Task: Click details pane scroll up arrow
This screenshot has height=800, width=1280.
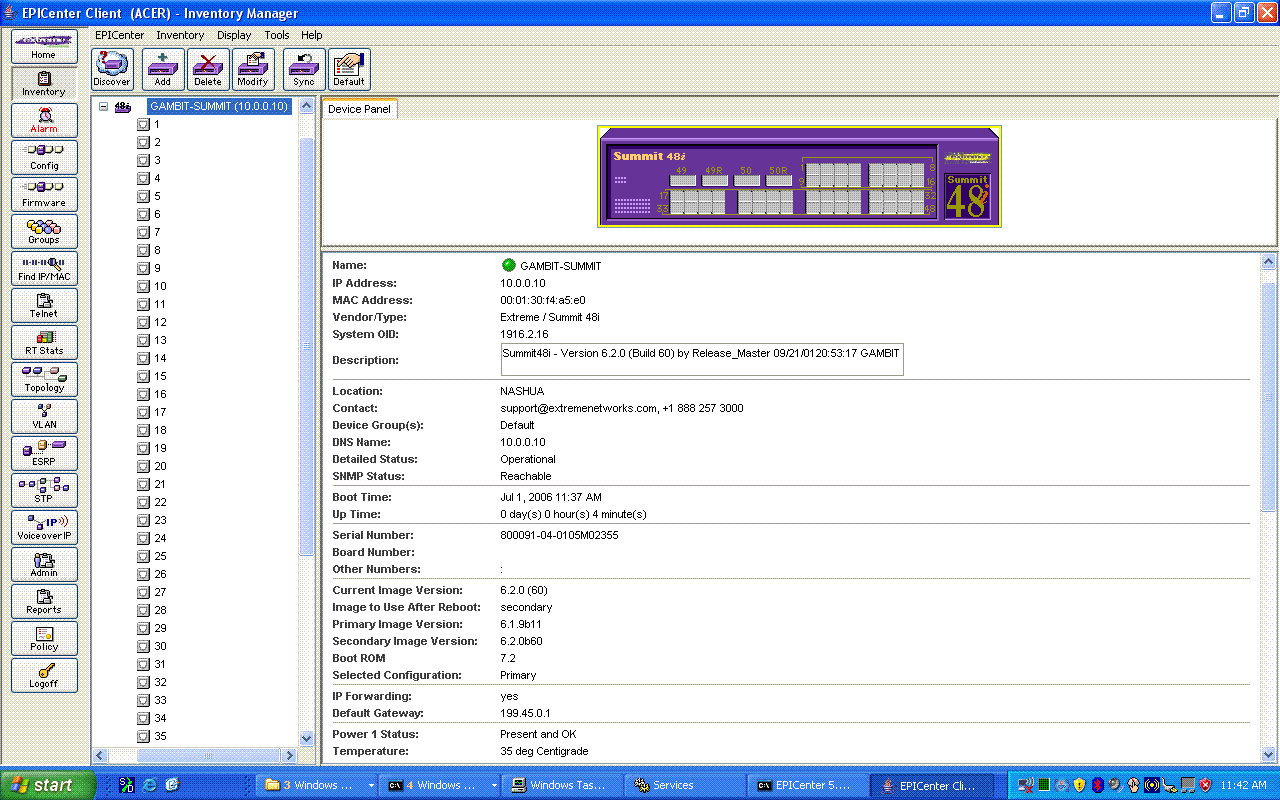Action: tap(1269, 261)
